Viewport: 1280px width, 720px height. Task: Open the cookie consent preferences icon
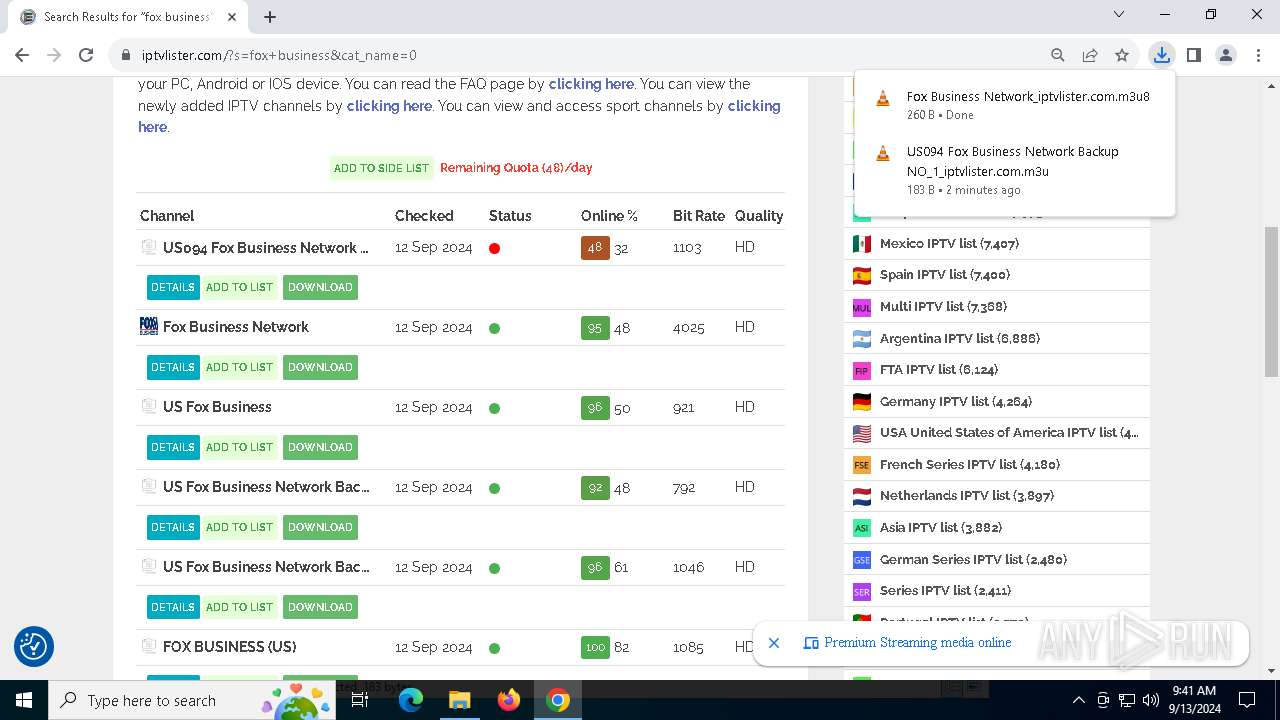click(x=34, y=646)
